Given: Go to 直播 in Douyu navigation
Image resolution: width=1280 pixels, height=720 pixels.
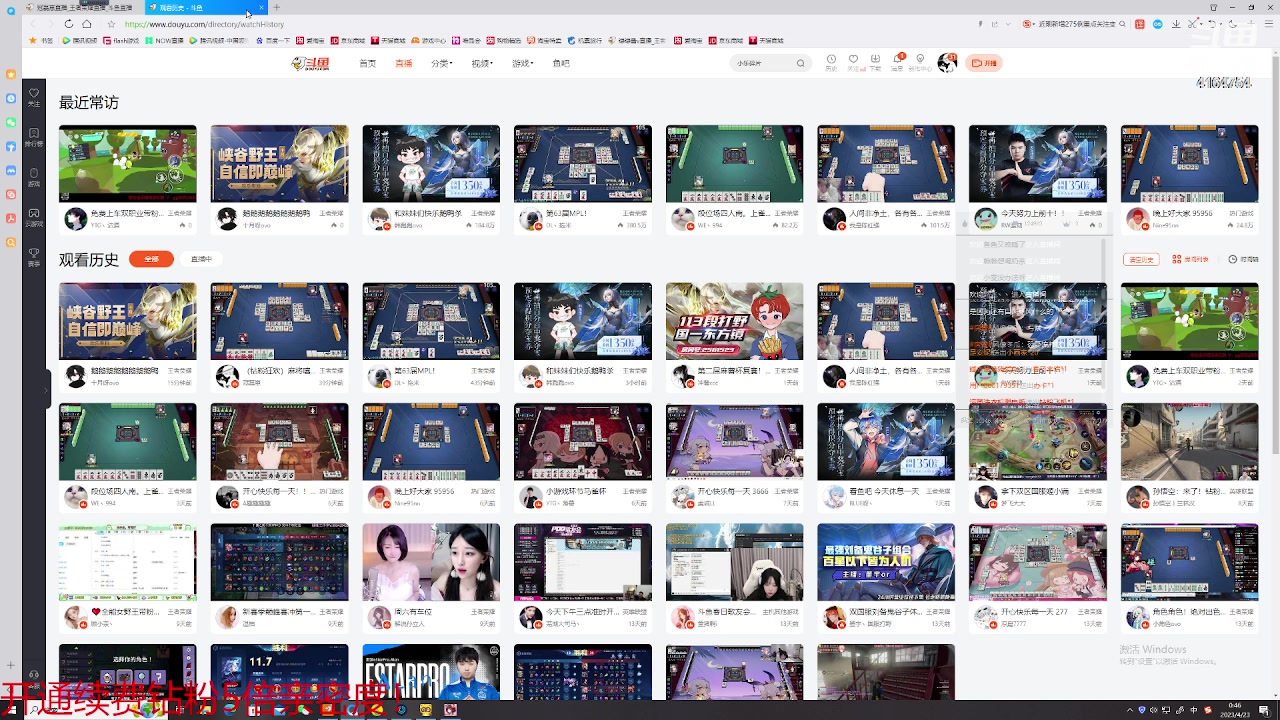Looking at the screenshot, I should [x=403, y=63].
